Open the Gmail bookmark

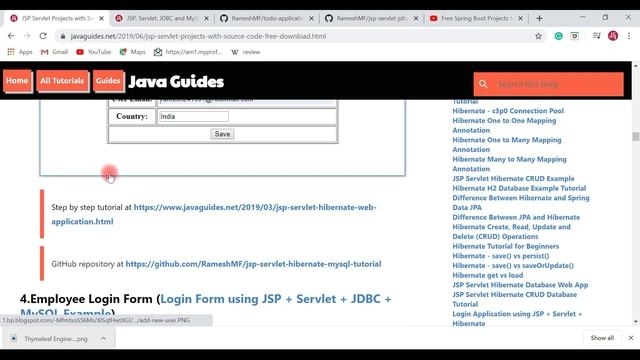tap(54, 52)
